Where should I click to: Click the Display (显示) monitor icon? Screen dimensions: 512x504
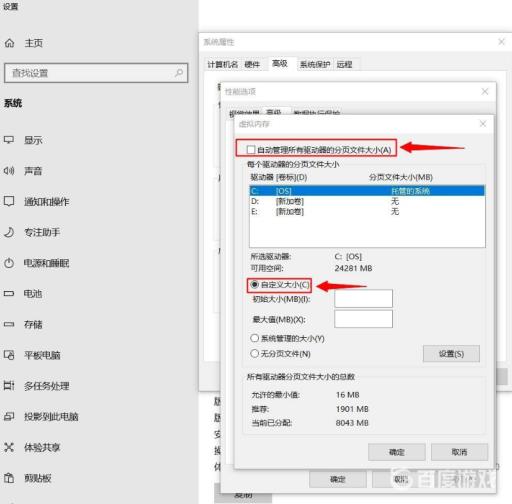coord(9,140)
